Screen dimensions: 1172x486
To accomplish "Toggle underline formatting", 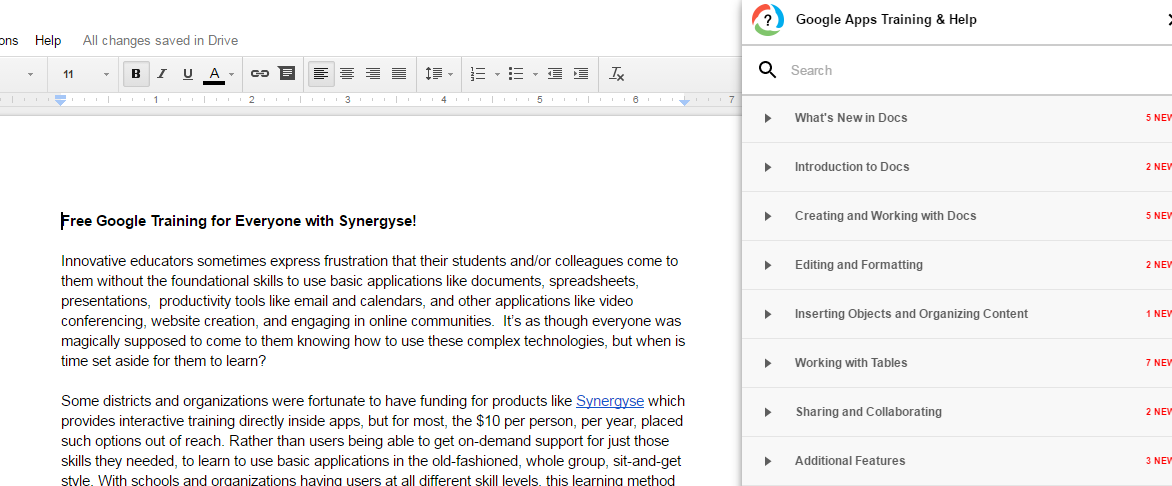I will pyautogui.click(x=188, y=74).
